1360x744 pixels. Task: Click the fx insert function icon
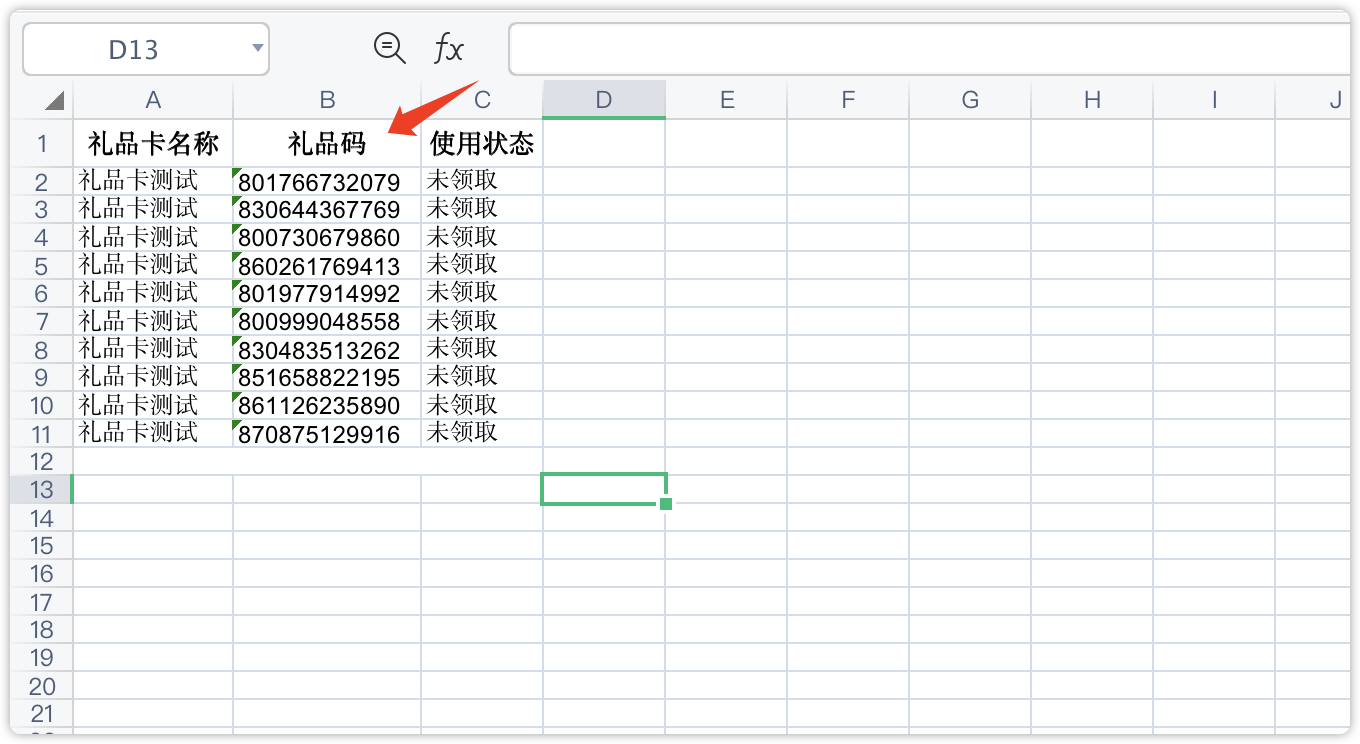448,48
